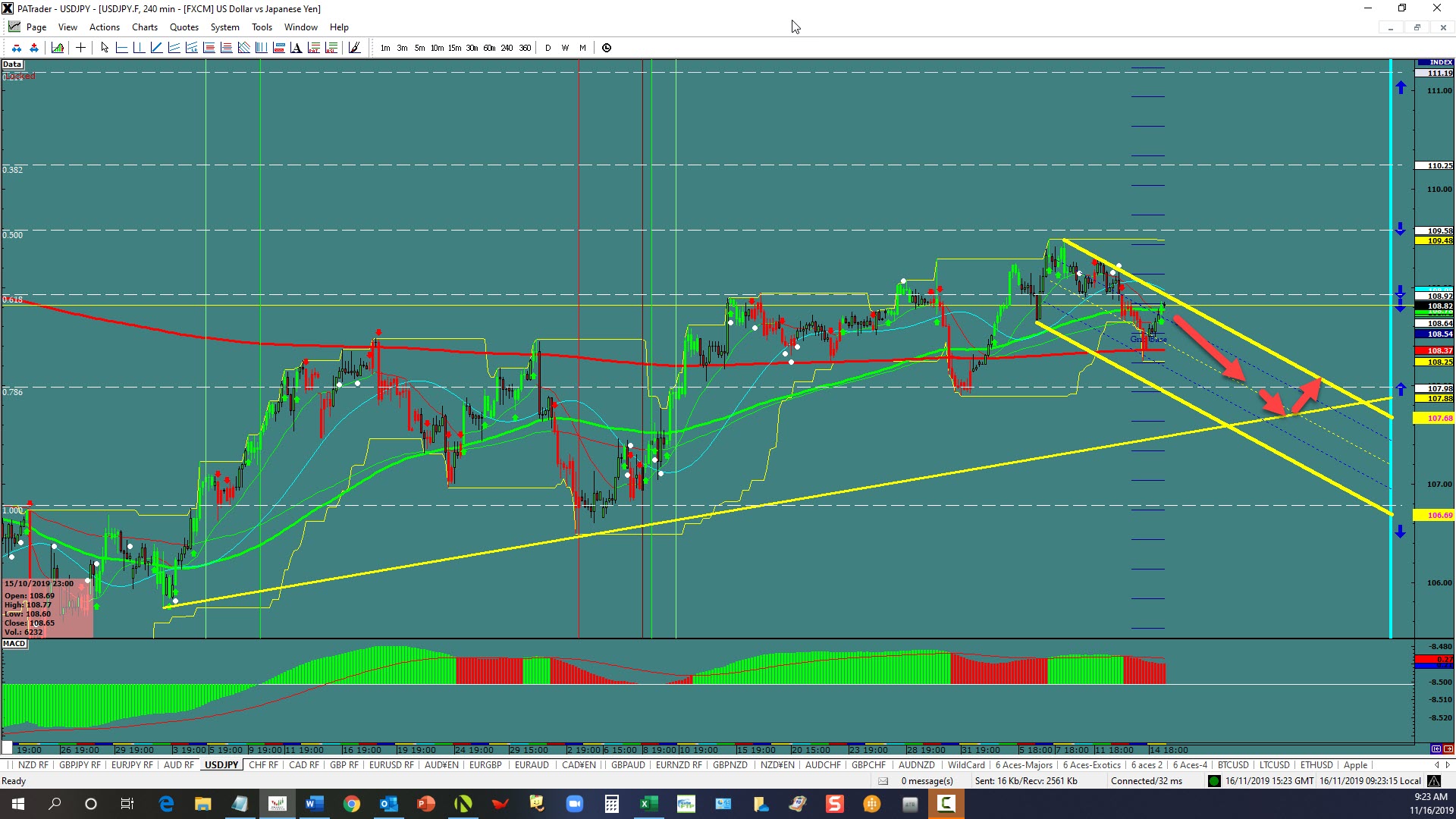Click the paintbrush drawing properties icon

[354, 48]
